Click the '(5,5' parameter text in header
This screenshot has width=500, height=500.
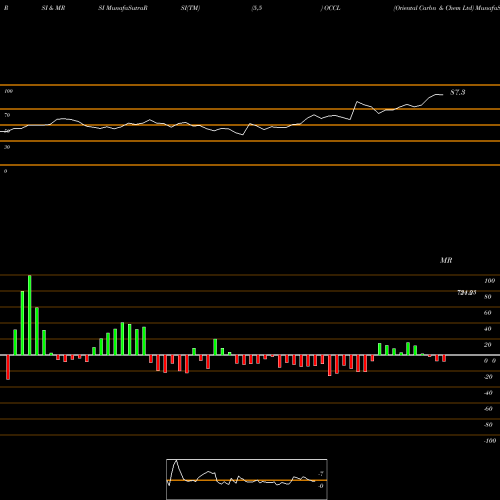click(x=257, y=8)
